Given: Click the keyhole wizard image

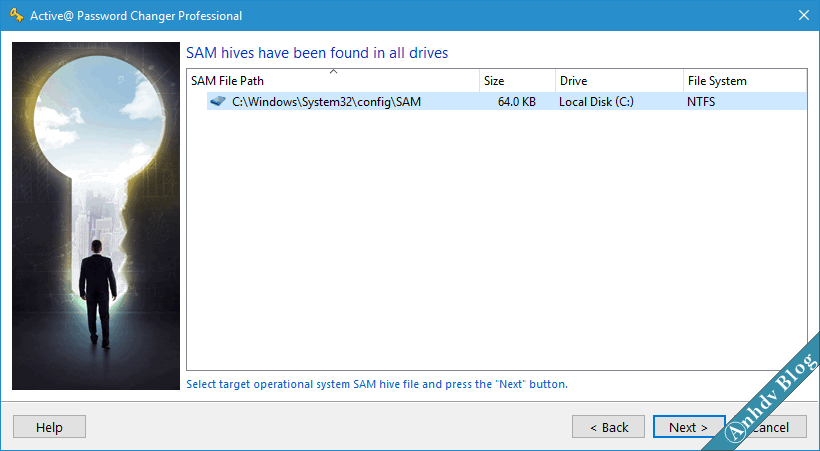Looking at the screenshot, I should click(x=96, y=216).
